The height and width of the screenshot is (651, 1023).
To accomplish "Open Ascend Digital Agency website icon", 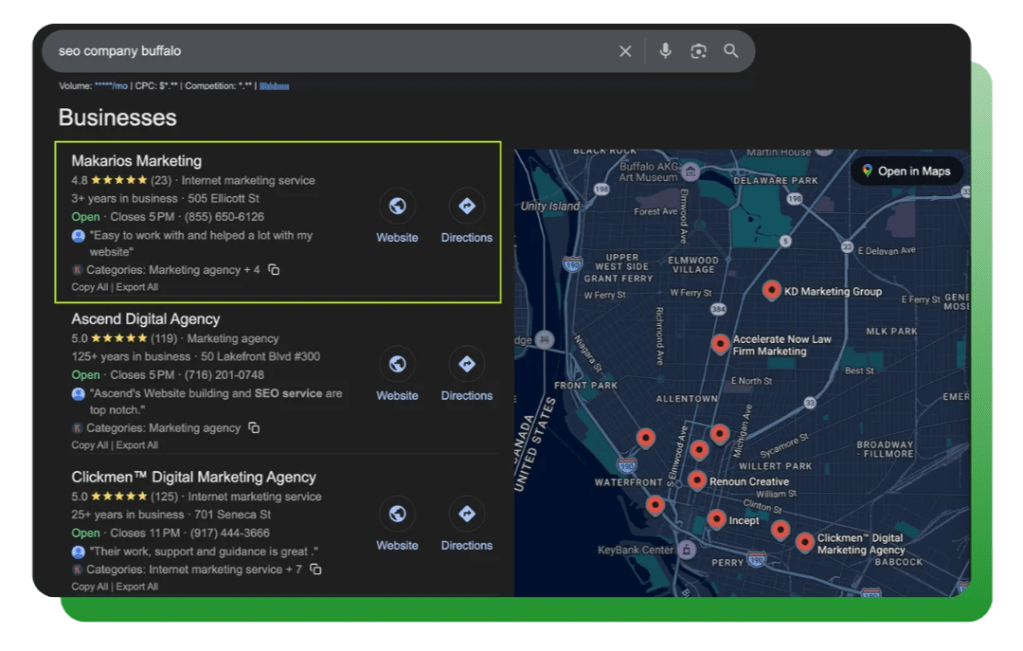I will pyautogui.click(x=397, y=365).
